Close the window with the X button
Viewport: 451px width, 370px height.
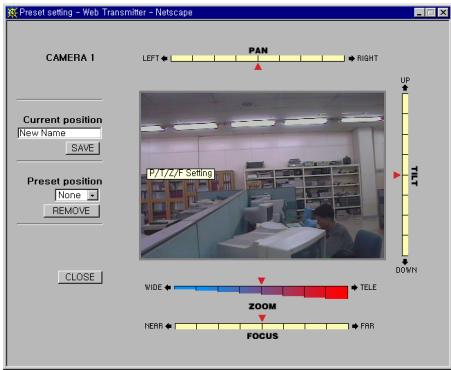pyautogui.click(x=443, y=13)
